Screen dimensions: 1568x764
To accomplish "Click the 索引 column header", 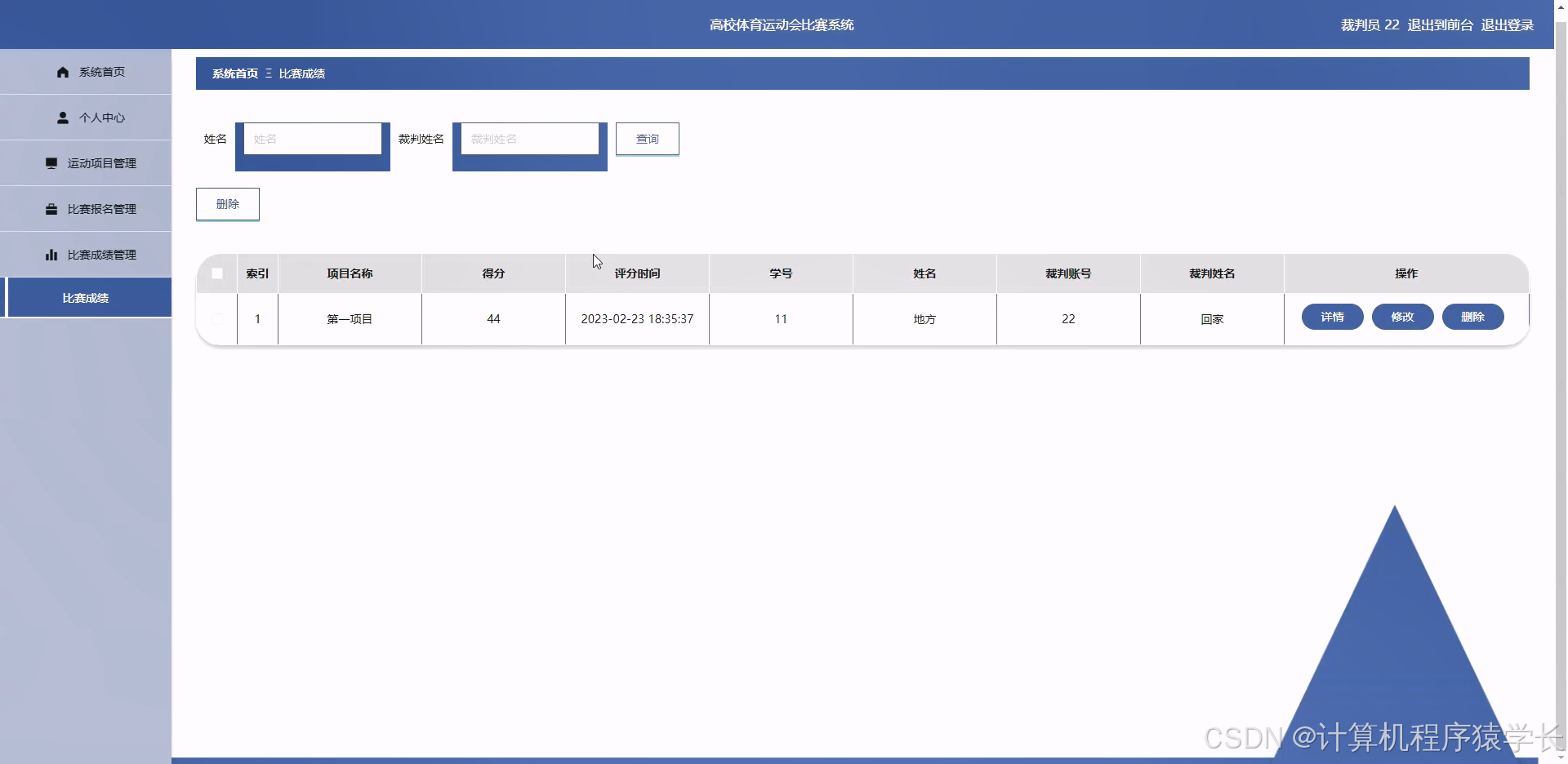I will (x=257, y=273).
